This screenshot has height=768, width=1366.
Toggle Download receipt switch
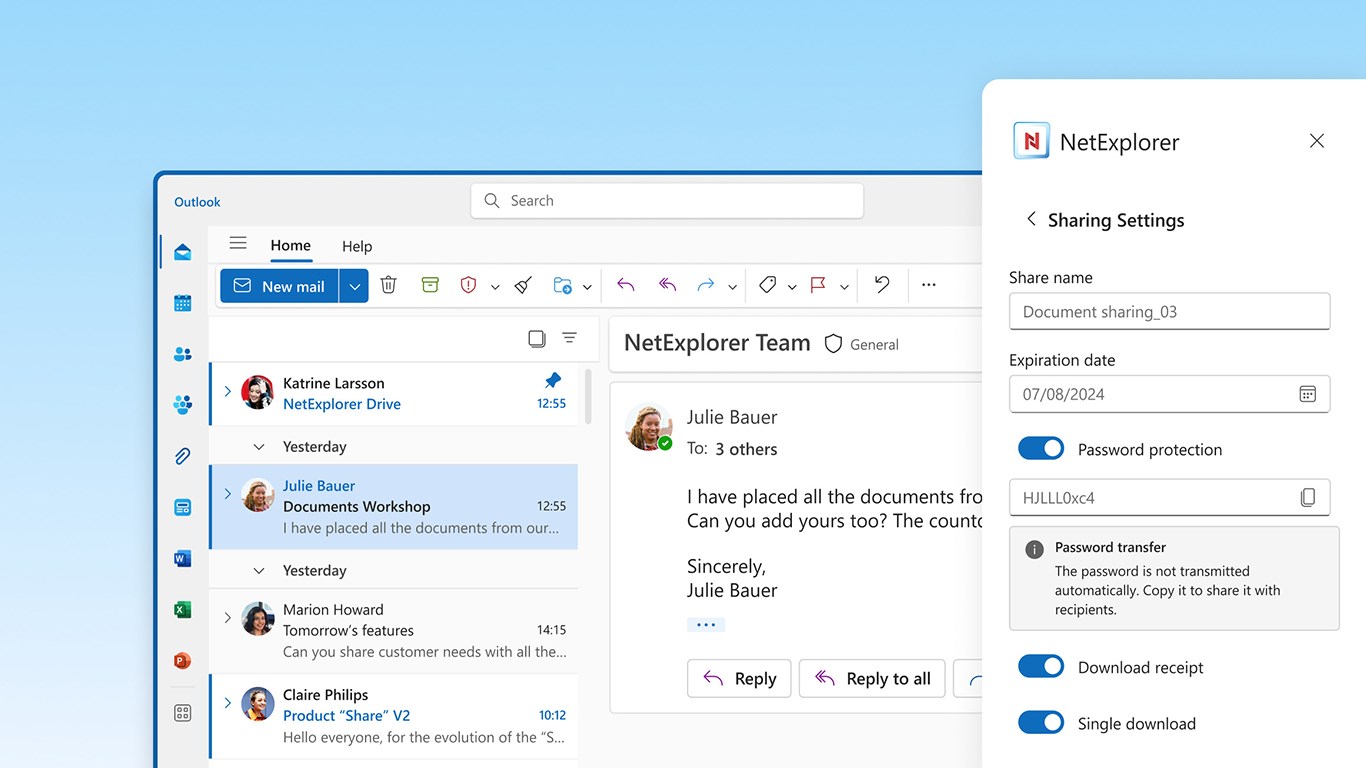pos(1041,666)
